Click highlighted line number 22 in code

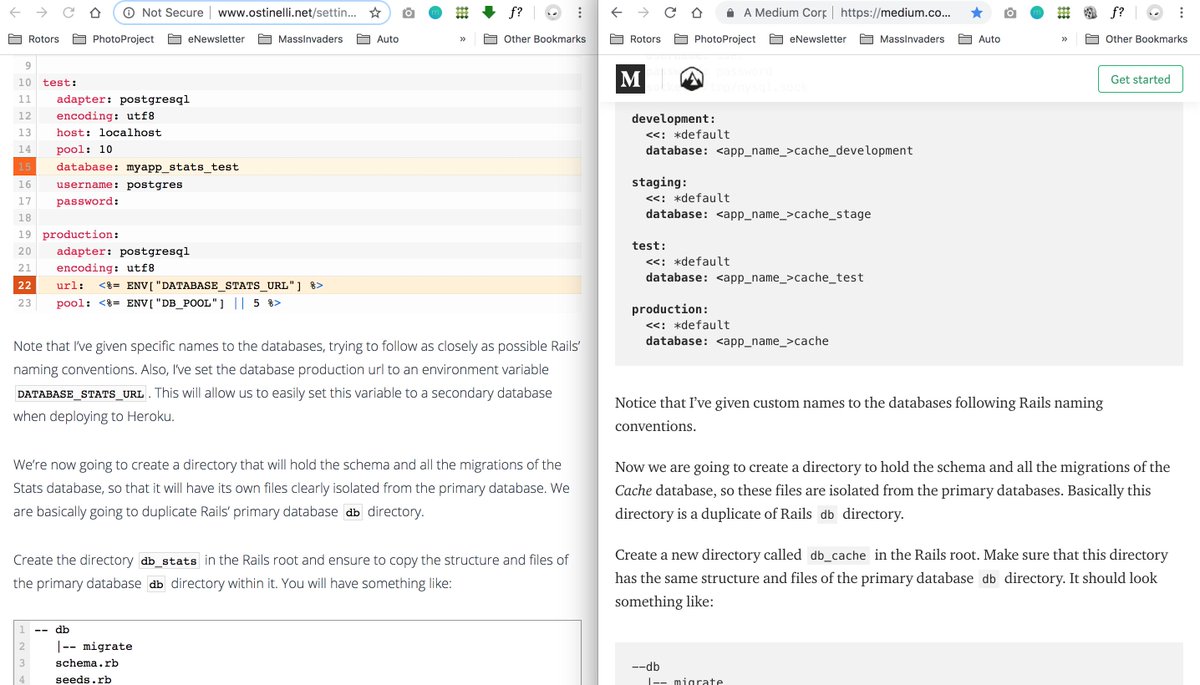pyautogui.click(x=25, y=286)
